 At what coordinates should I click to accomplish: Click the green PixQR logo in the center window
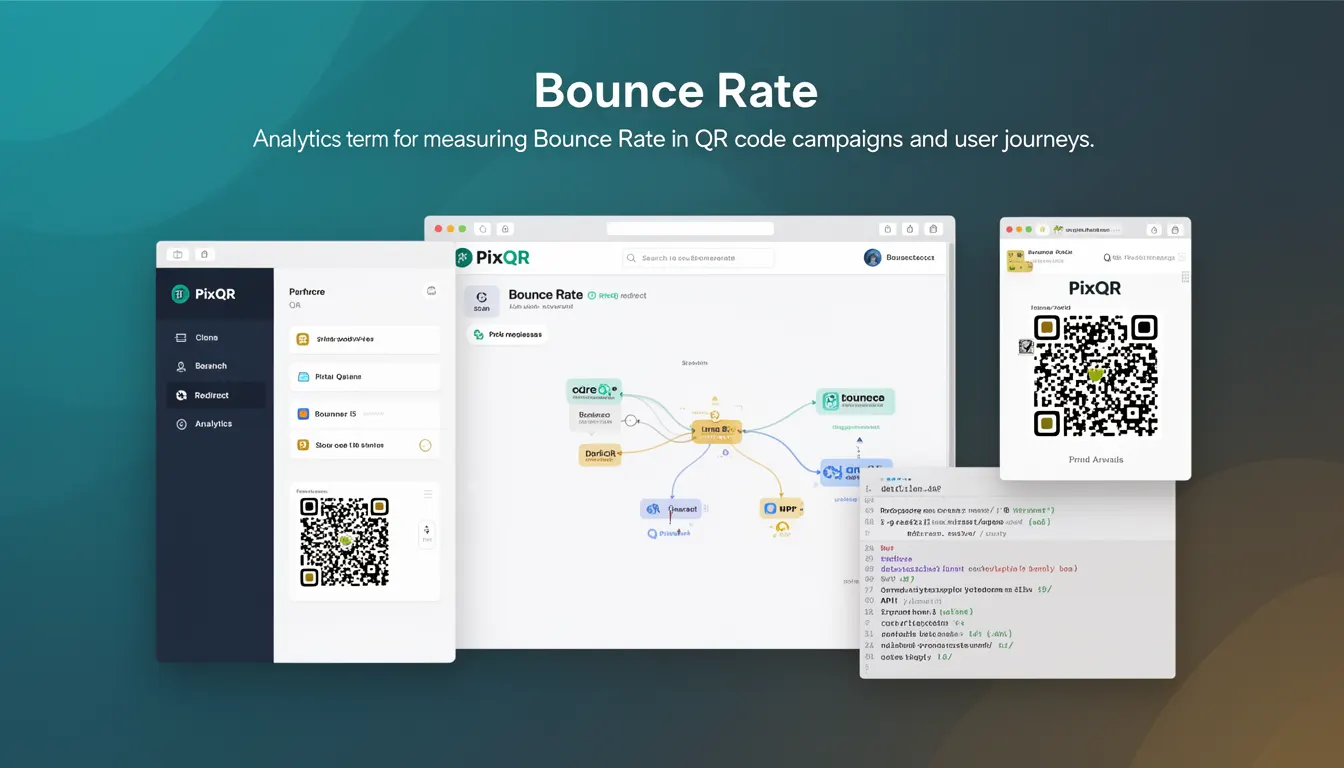click(x=492, y=258)
